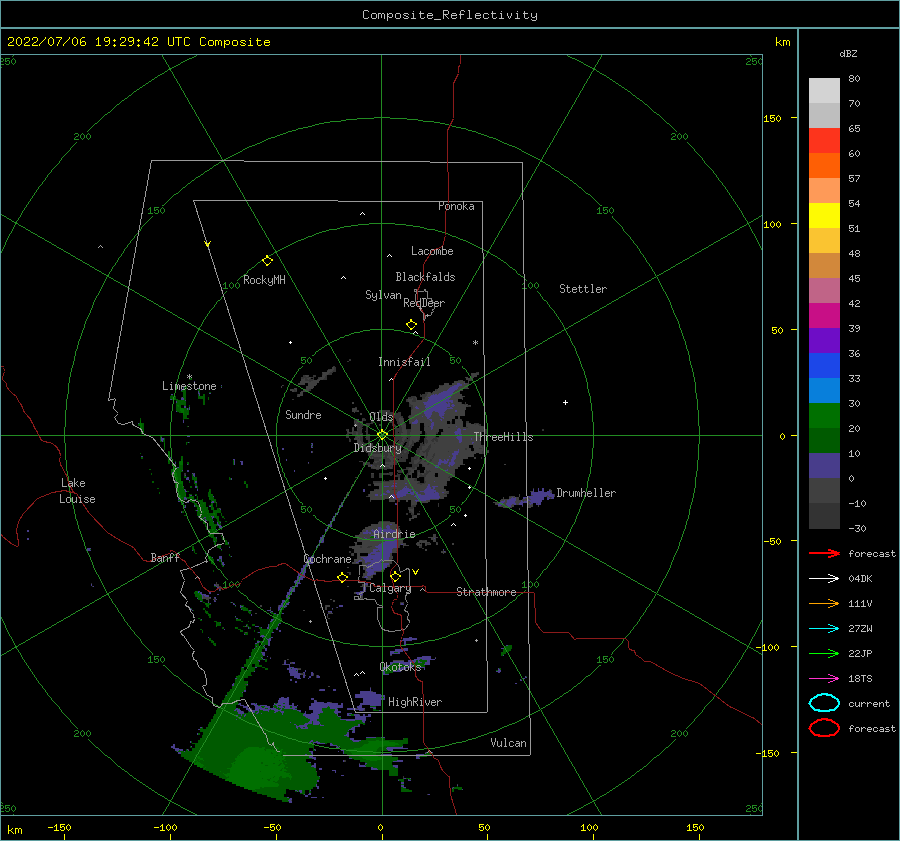Image resolution: width=900 pixels, height=841 pixels.
Task: Click the purple 39-36 dBZ swatch
Action: point(824,341)
